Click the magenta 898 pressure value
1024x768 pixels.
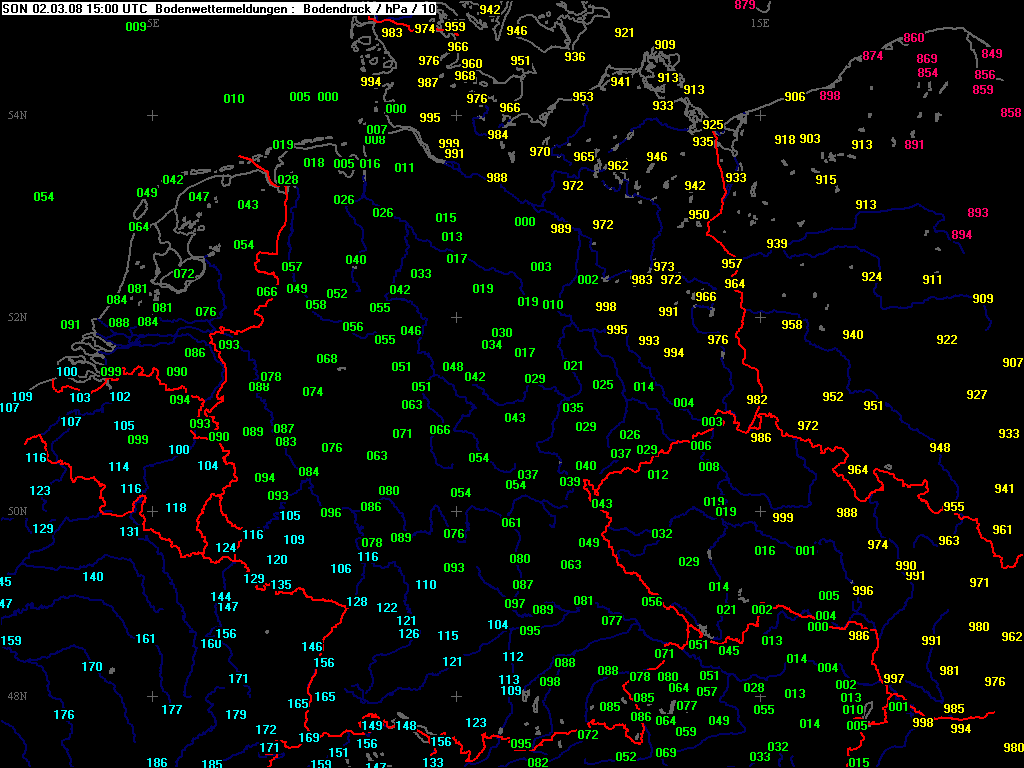829,96
